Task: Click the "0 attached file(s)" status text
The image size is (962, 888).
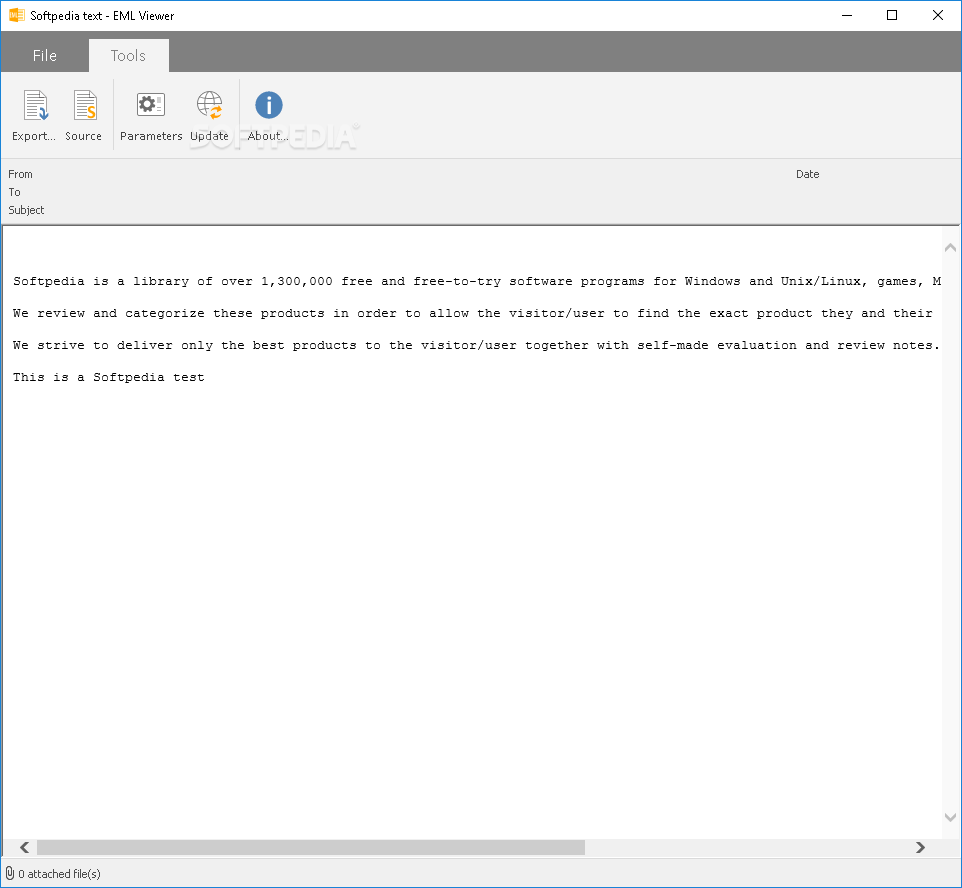Action: point(60,873)
